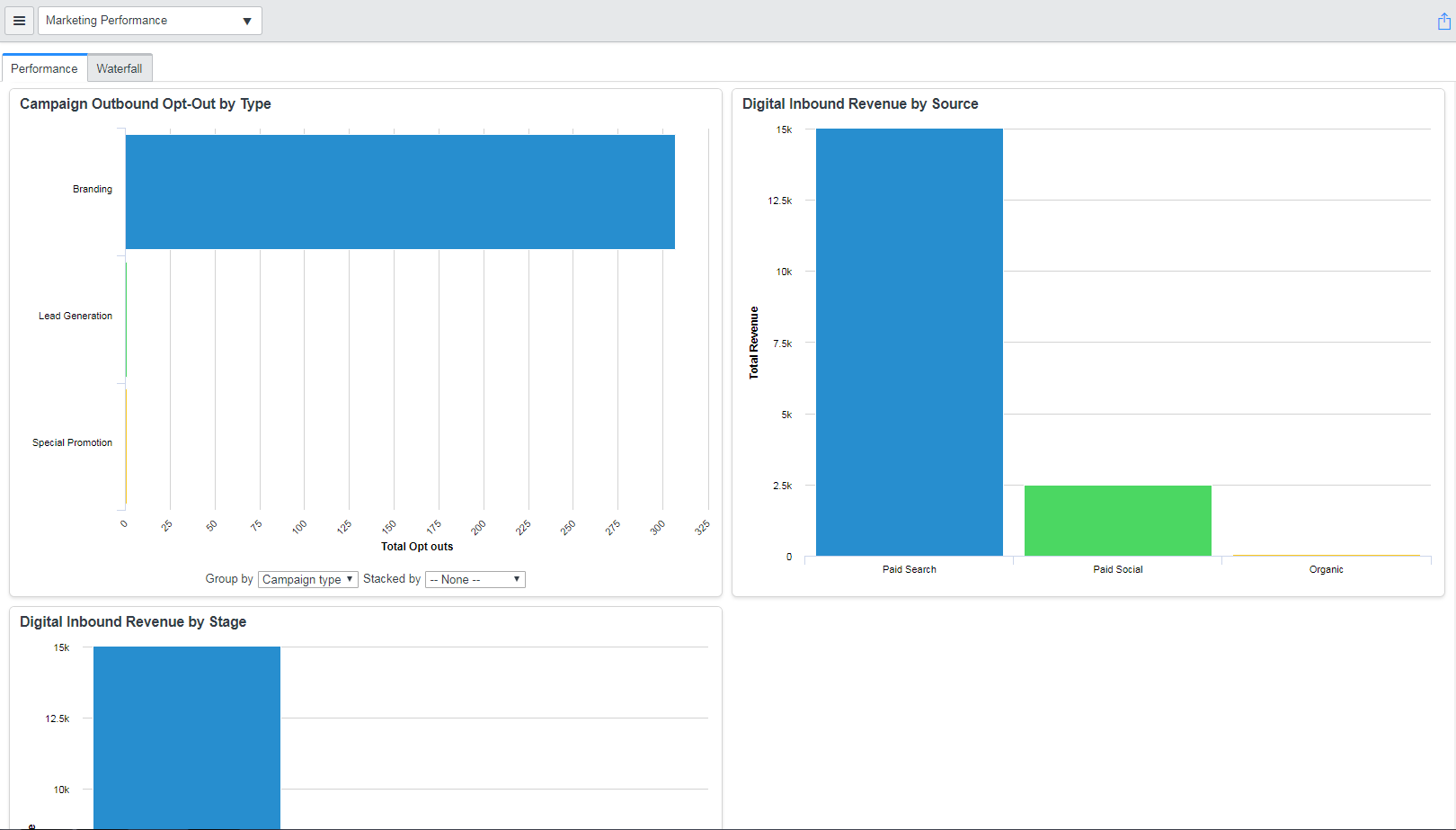Open the hamburger menu icon

19,21
